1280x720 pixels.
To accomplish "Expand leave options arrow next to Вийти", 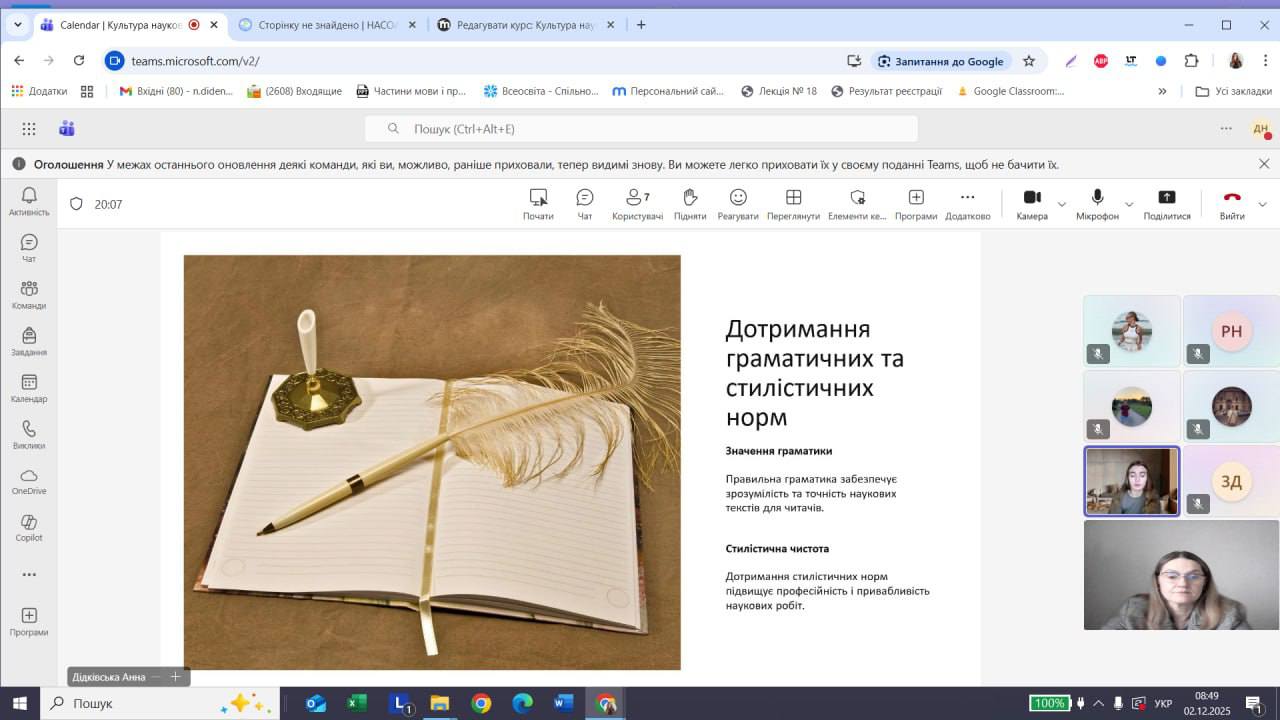I will (x=1262, y=204).
